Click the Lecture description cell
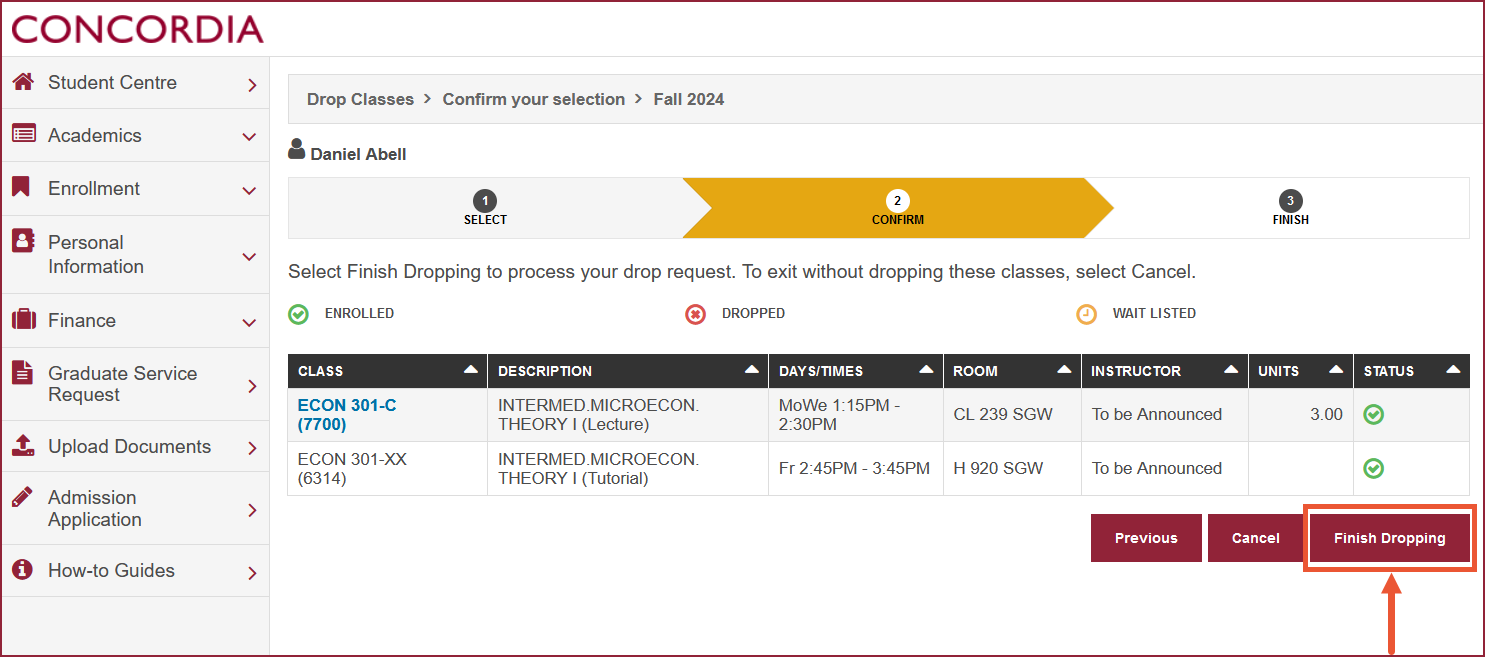 pos(628,415)
